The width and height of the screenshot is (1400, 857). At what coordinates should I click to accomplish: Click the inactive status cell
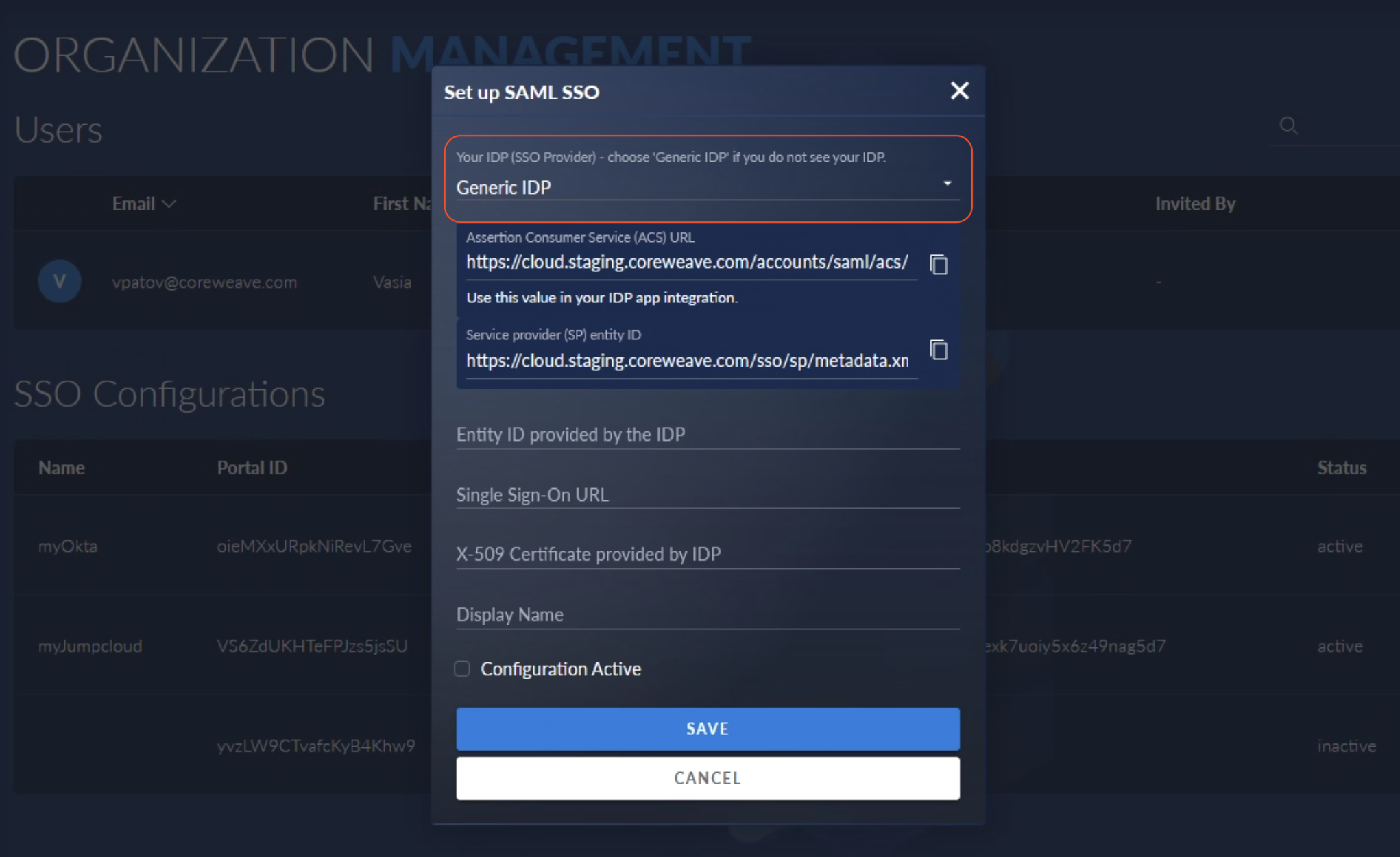(x=1347, y=746)
